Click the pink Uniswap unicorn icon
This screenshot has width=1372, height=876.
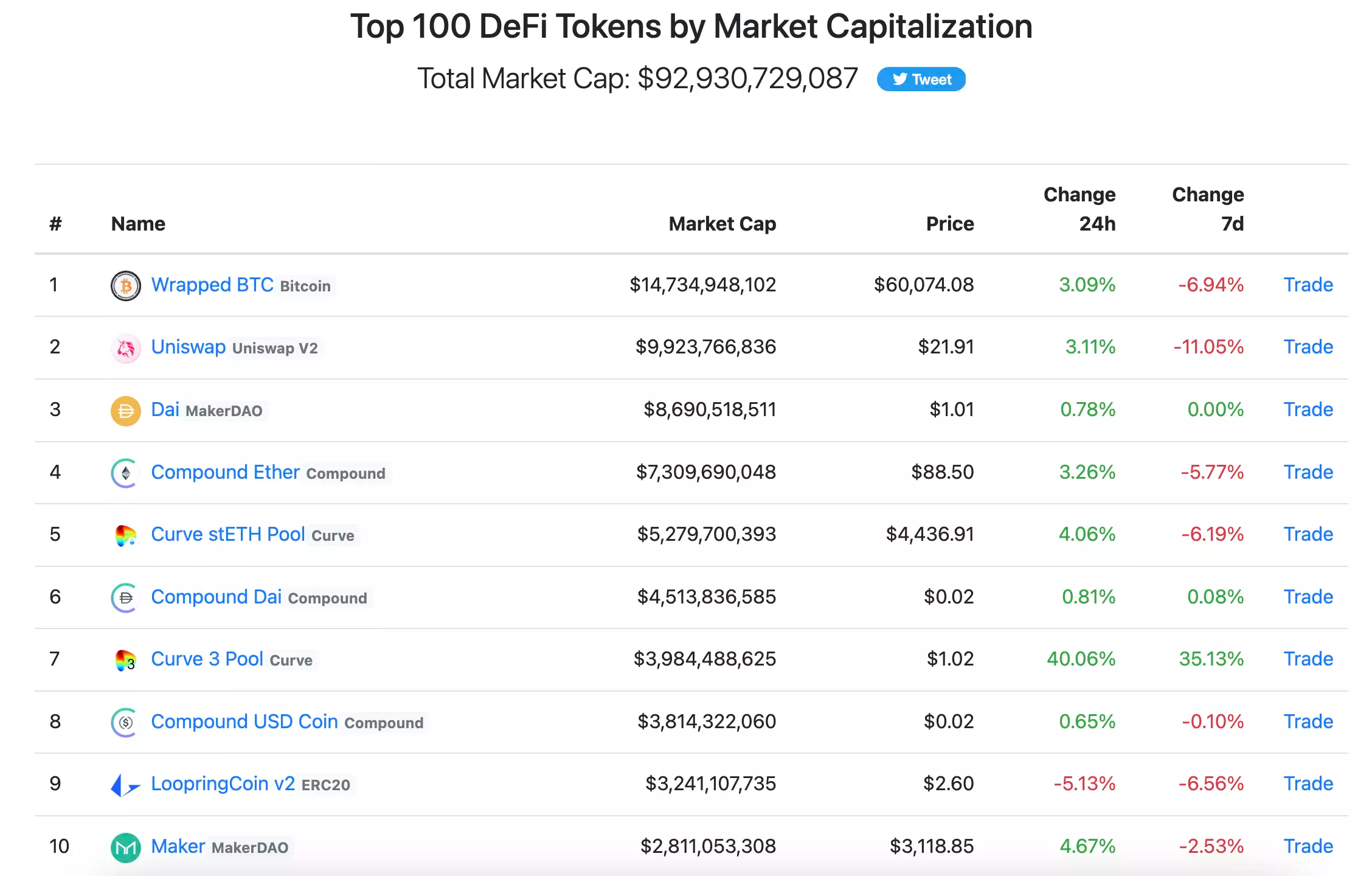click(x=126, y=348)
